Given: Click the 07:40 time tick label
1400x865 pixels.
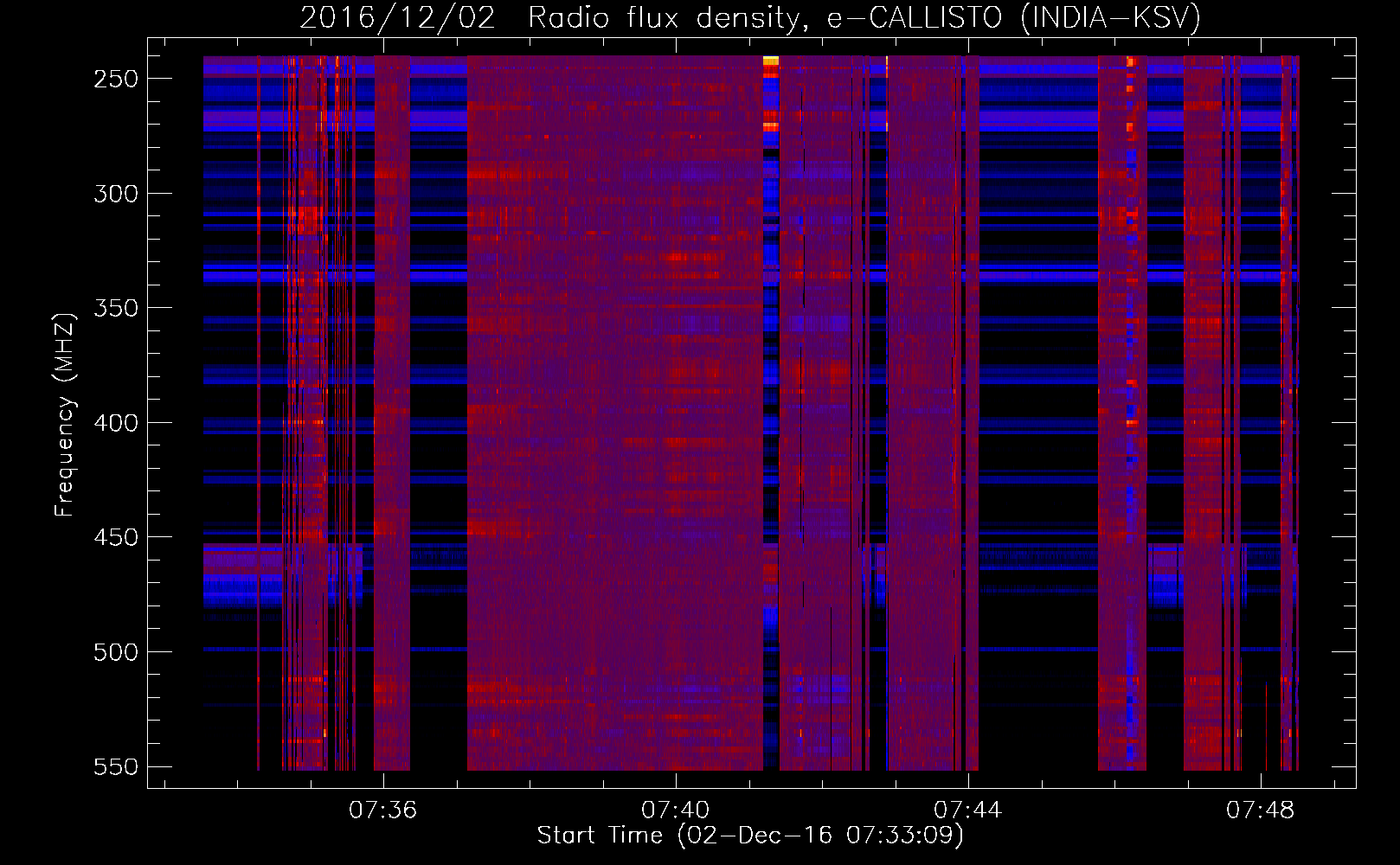Looking at the screenshot, I should click(675, 810).
